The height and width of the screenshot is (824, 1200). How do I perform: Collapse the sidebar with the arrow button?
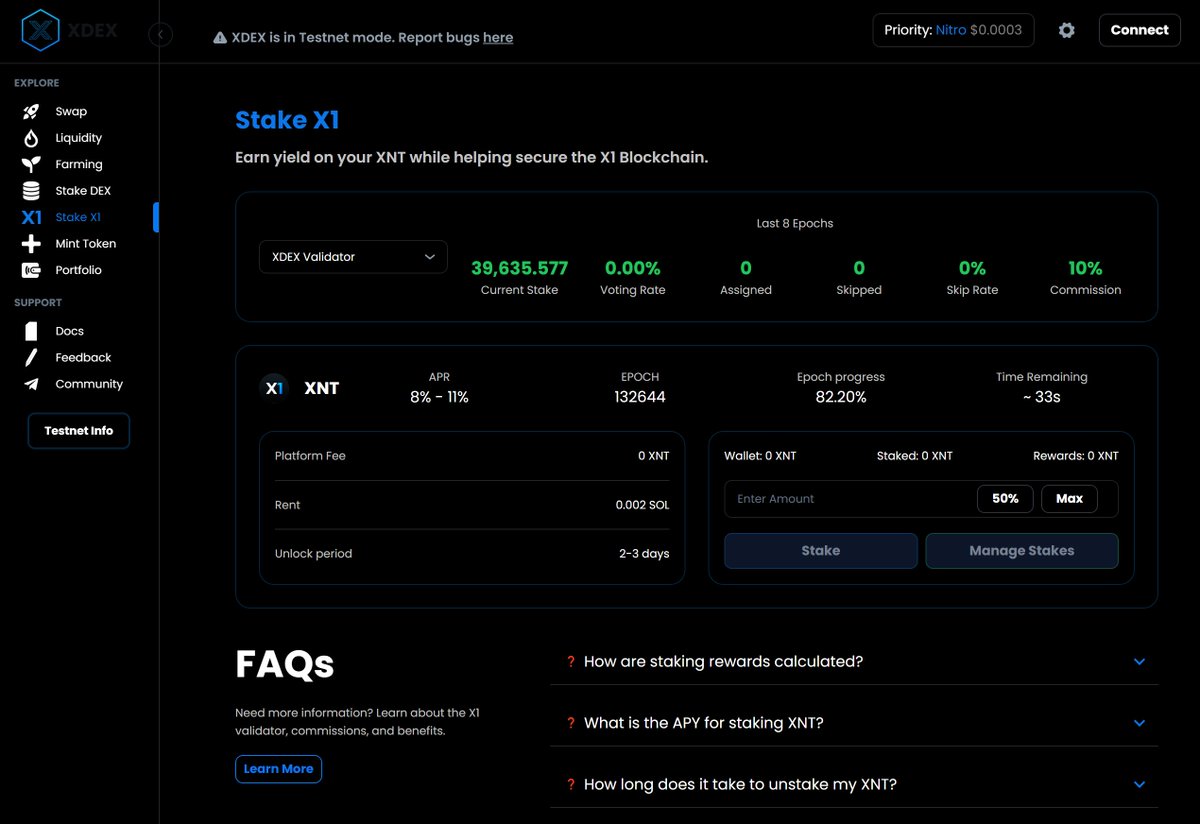coord(160,35)
